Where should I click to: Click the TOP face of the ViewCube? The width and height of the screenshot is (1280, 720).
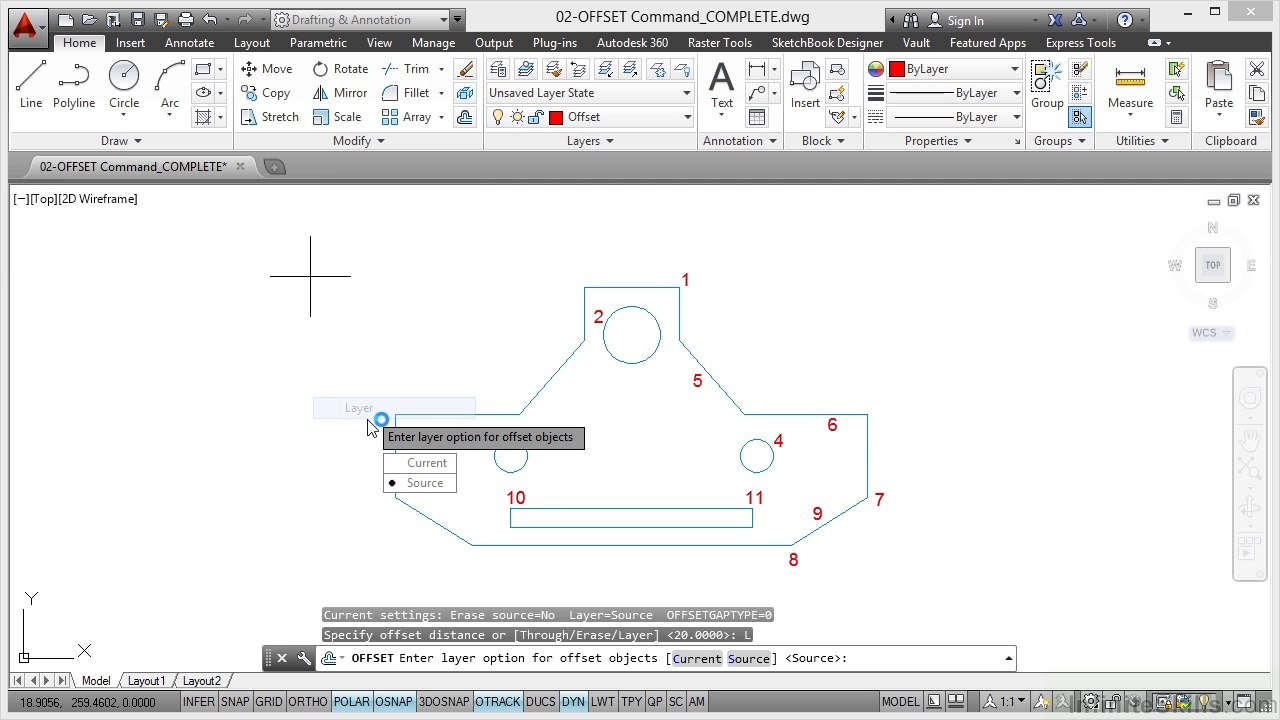[x=1213, y=265]
